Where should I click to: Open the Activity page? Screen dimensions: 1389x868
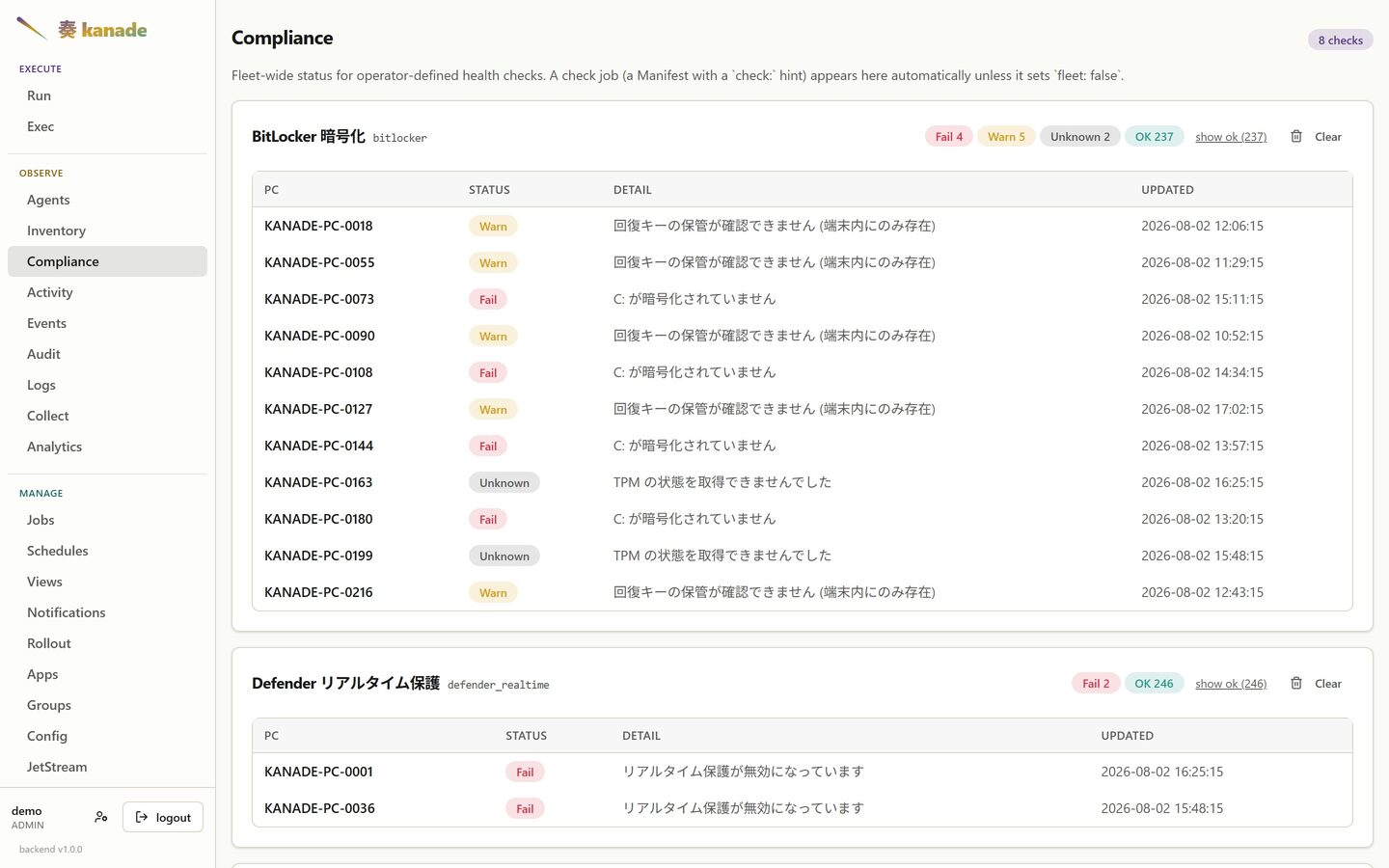[107, 292]
